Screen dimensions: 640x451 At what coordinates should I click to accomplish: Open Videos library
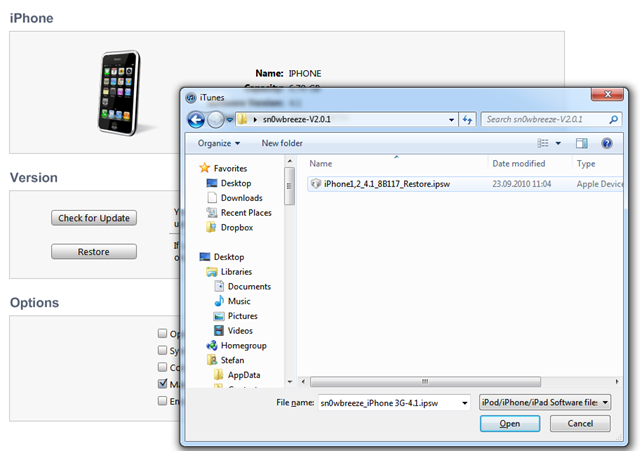[240, 331]
